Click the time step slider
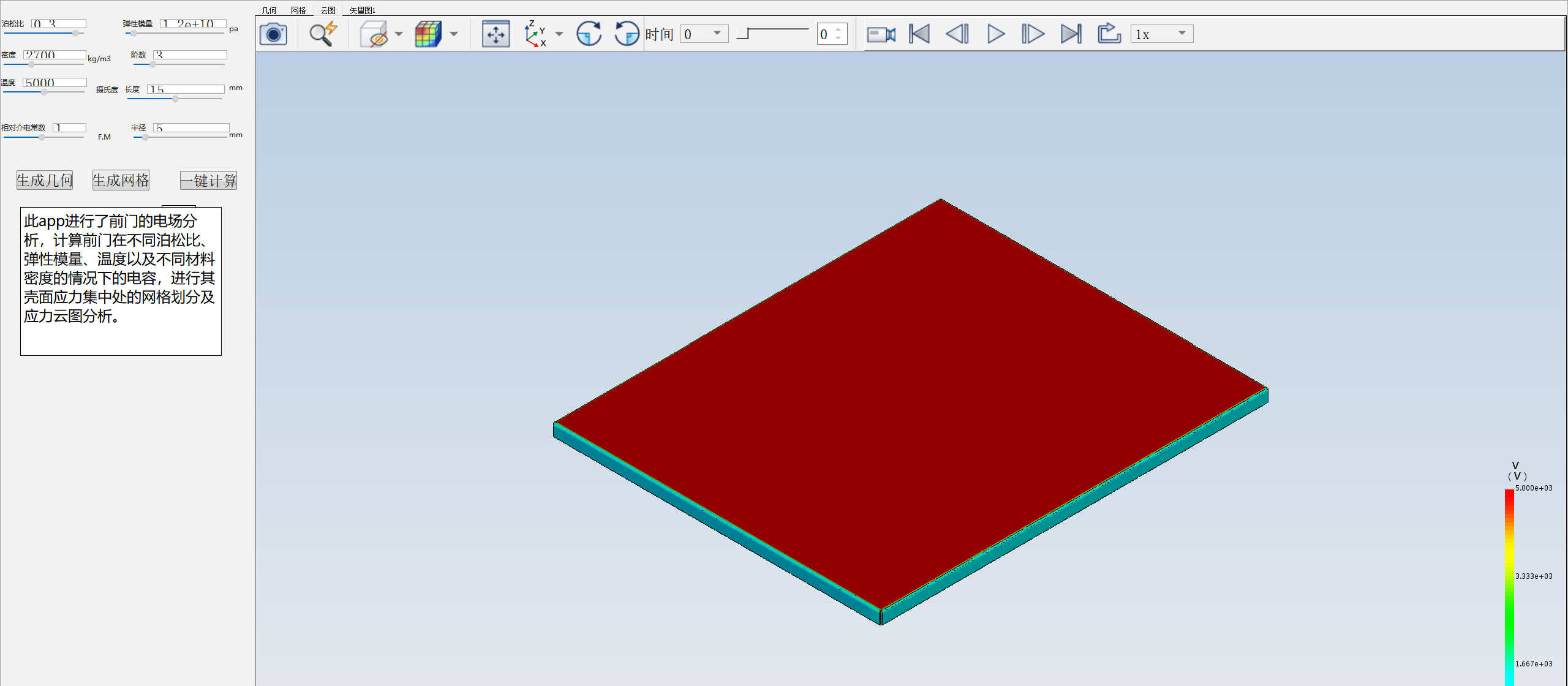 point(772,33)
